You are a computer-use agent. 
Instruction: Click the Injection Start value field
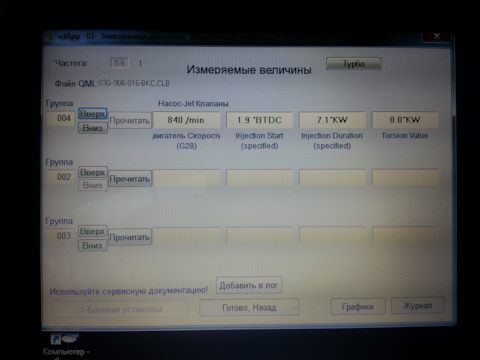(259, 120)
